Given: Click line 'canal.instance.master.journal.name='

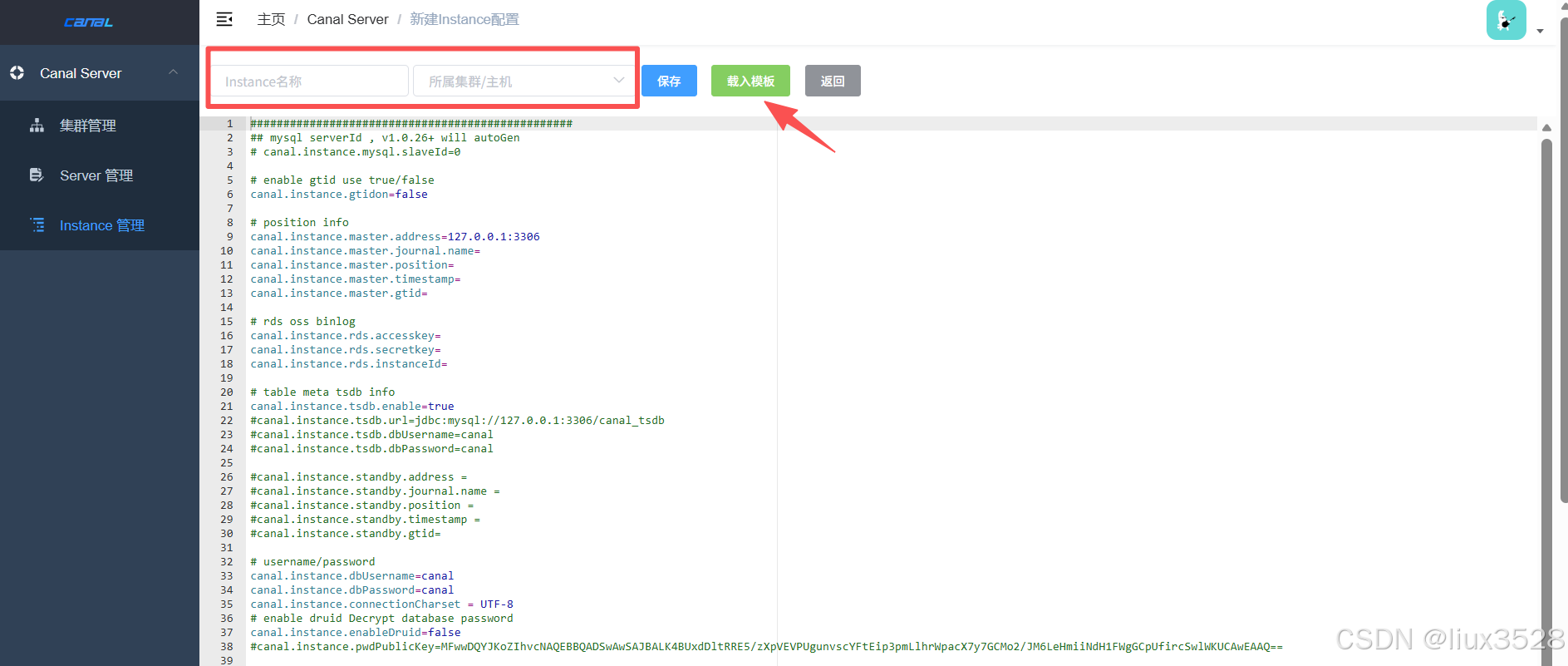Looking at the screenshot, I should (x=365, y=250).
